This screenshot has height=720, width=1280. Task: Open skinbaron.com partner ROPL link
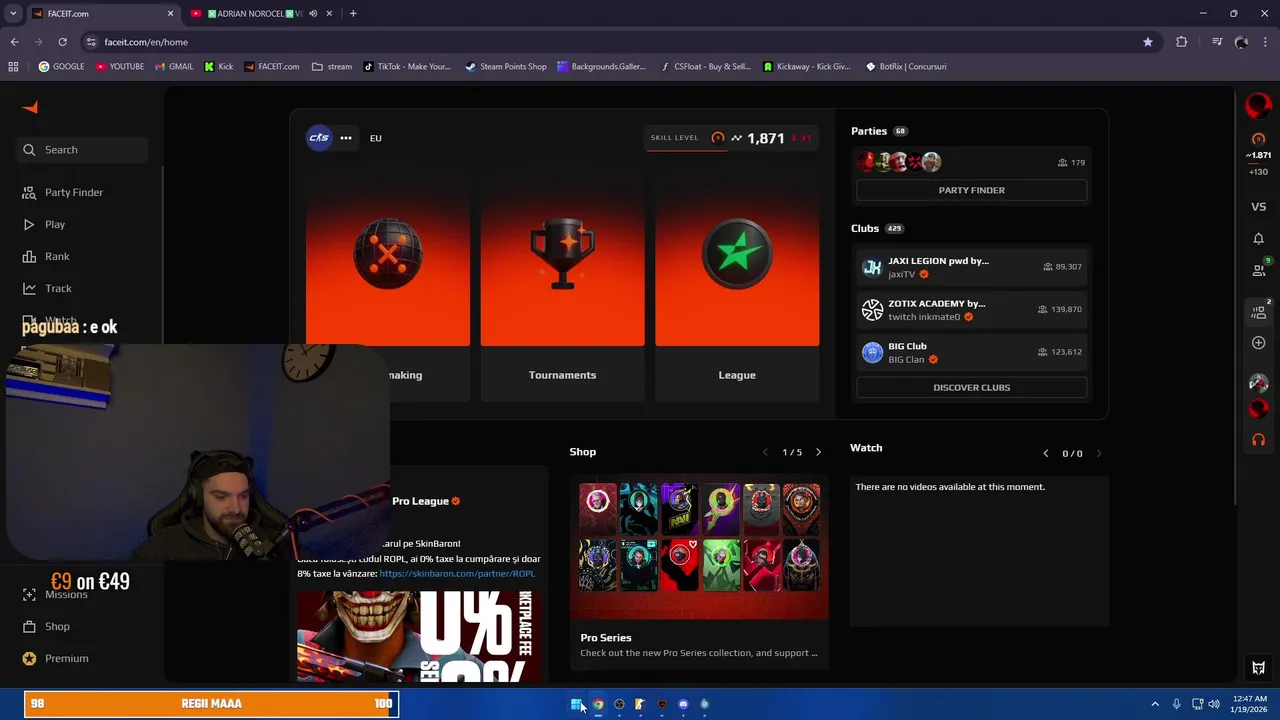click(x=457, y=573)
